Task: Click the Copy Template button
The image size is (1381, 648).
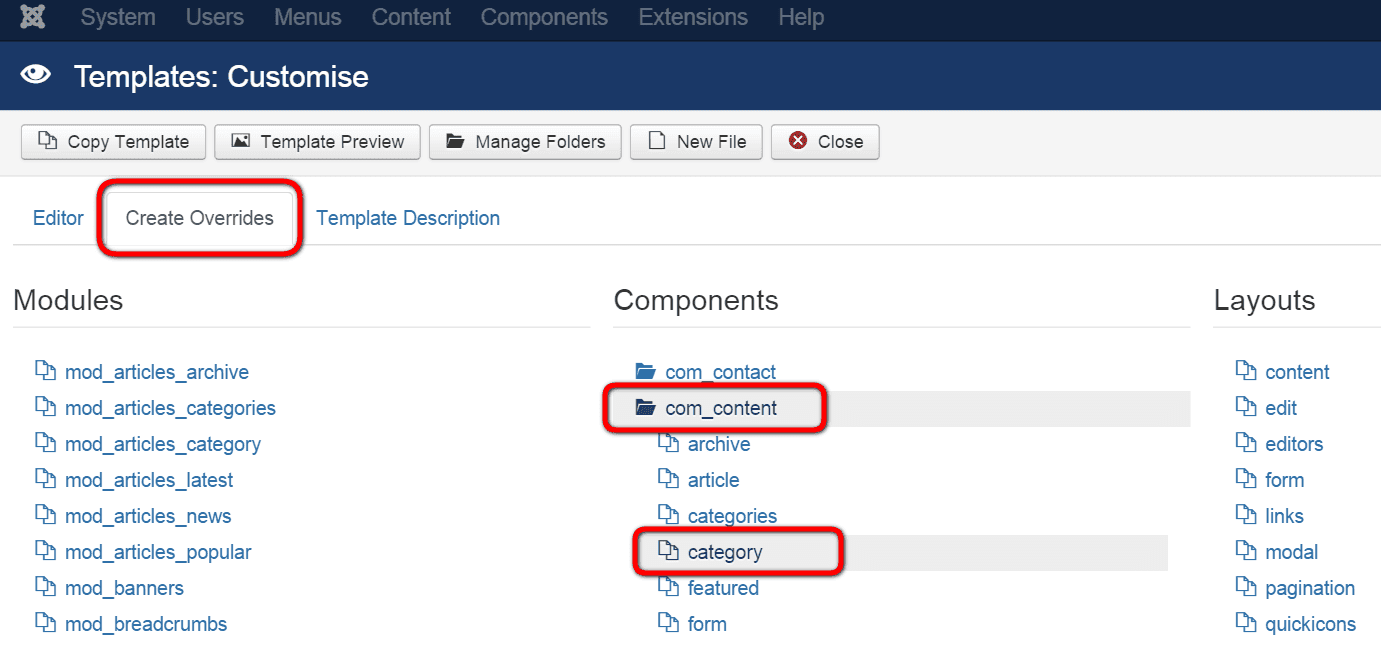Action: 113,142
